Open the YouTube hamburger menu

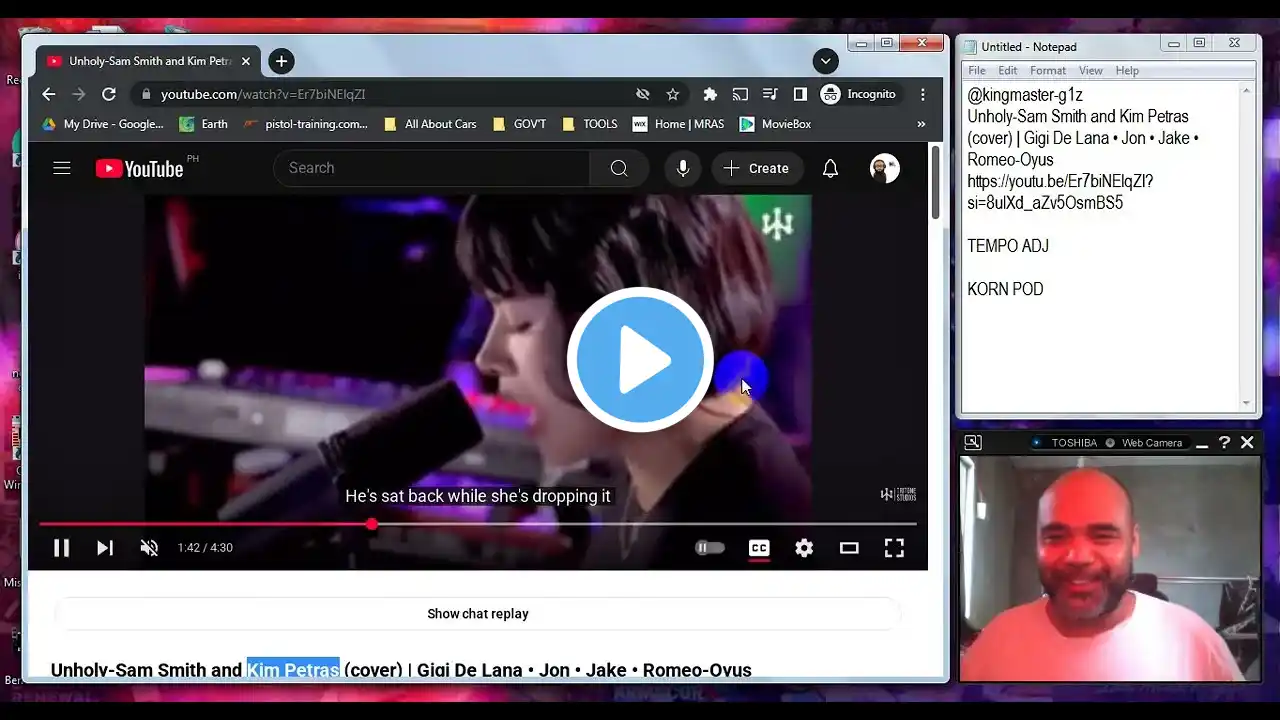(61, 168)
